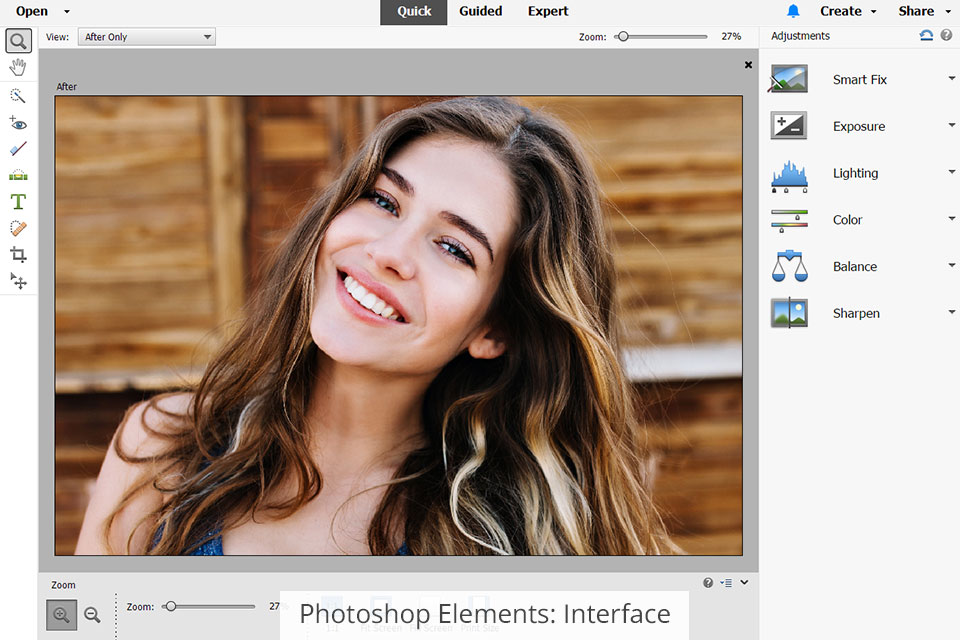Click the Exposure adjustment icon
This screenshot has width=960, height=640.
coord(789,126)
